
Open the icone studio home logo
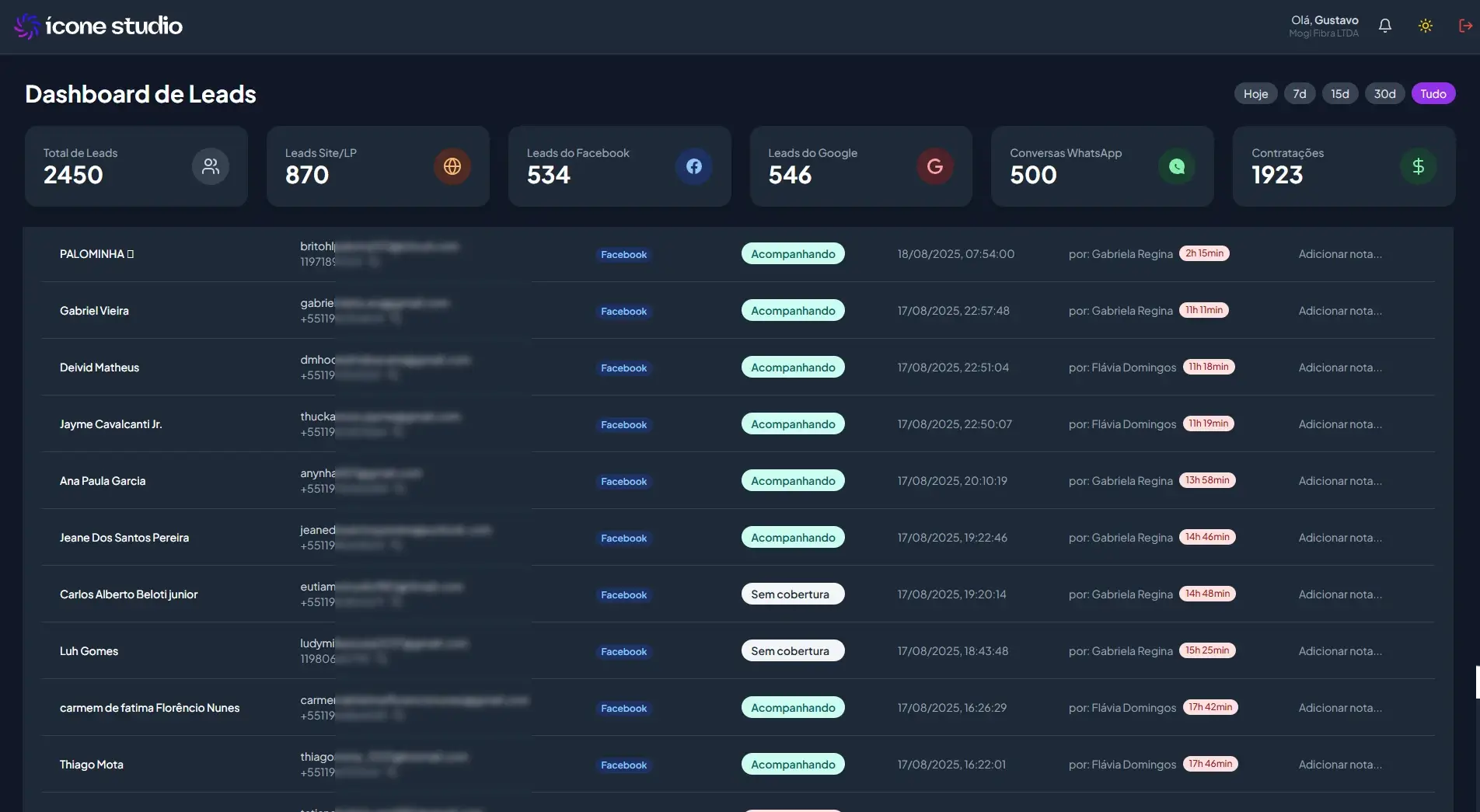tap(97, 25)
